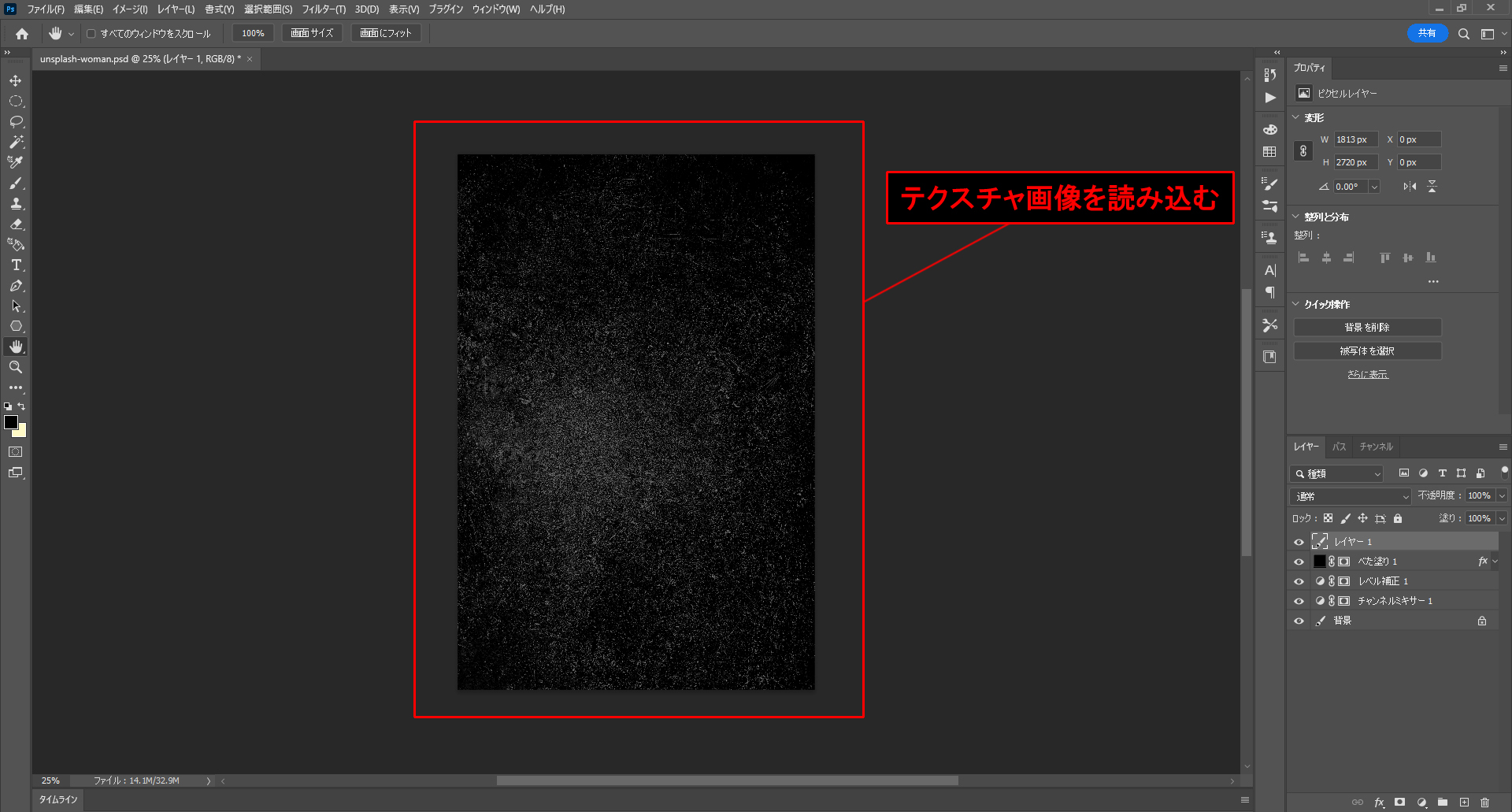Open the フィルター menu
The image size is (1512, 812).
(323, 9)
